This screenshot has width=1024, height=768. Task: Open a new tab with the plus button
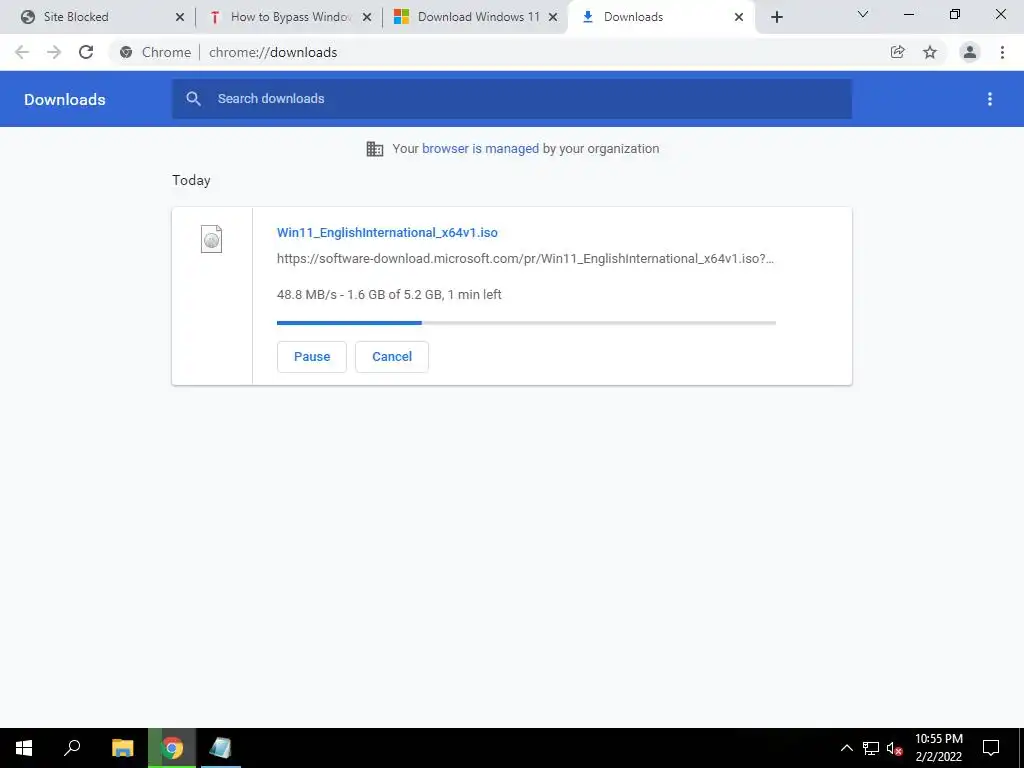(x=776, y=17)
